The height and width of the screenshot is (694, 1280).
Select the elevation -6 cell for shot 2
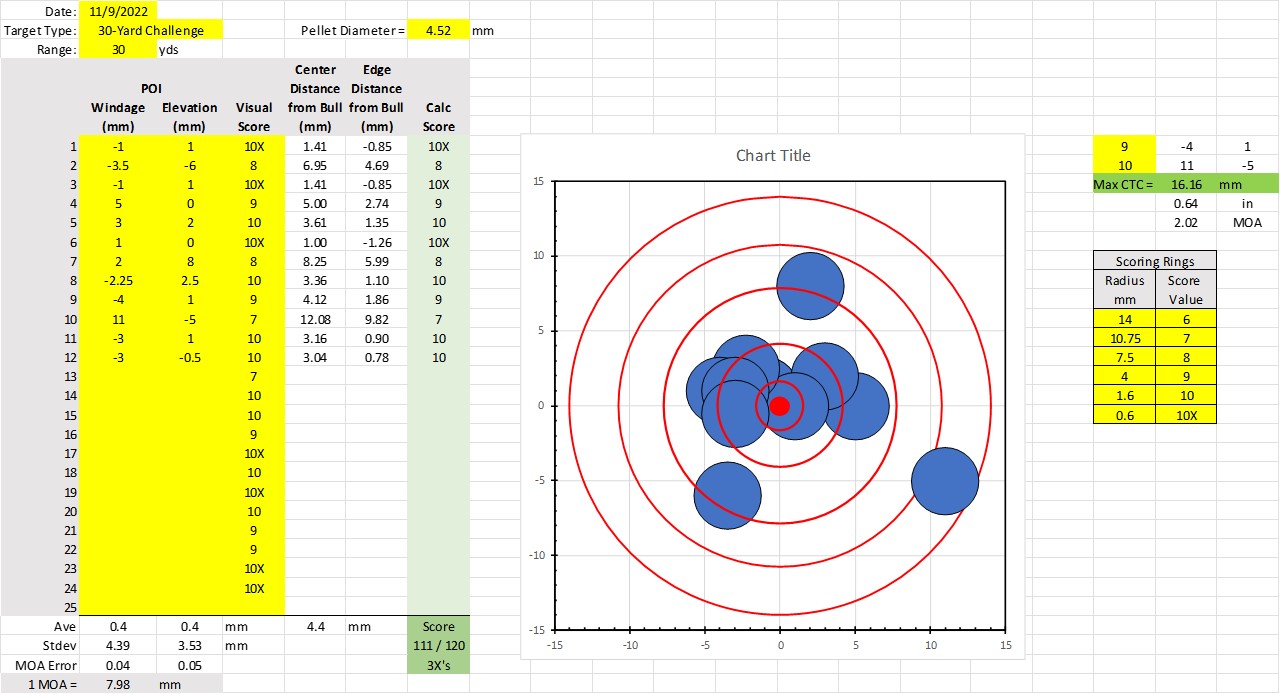190,165
